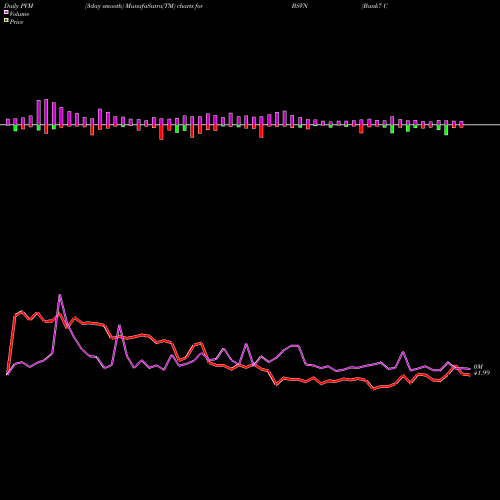Click the '41.99' last price value
Image resolution: width=500 pixels, height=500 pixels.
pyautogui.click(x=482, y=373)
